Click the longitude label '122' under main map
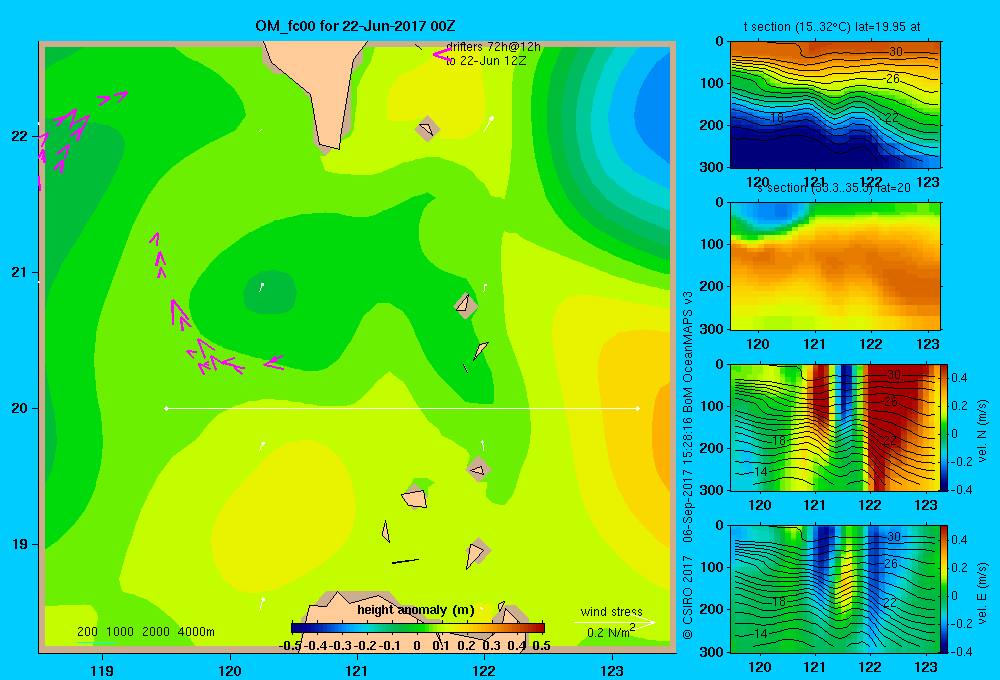 (484, 670)
